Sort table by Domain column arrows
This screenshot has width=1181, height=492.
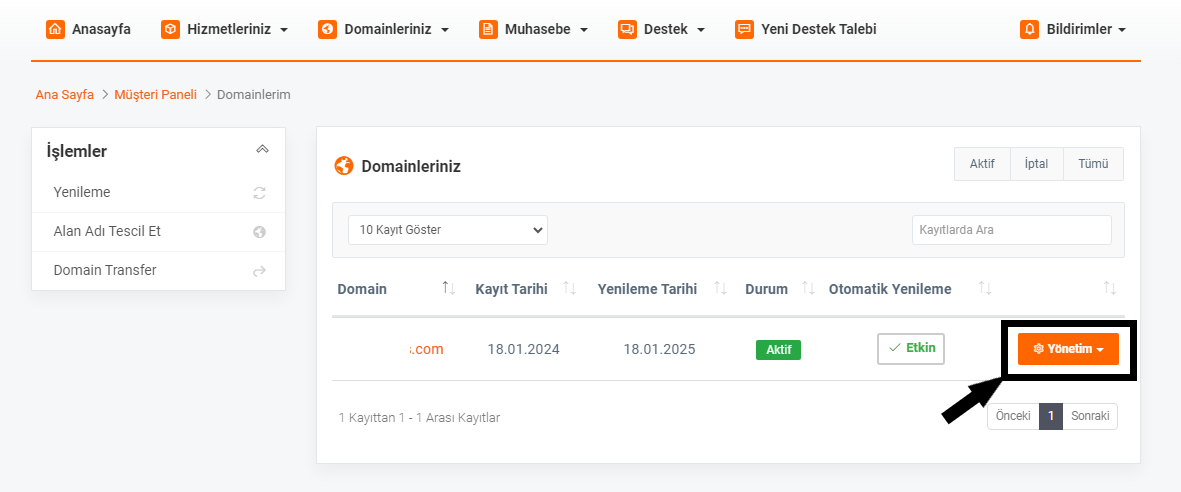coord(449,288)
